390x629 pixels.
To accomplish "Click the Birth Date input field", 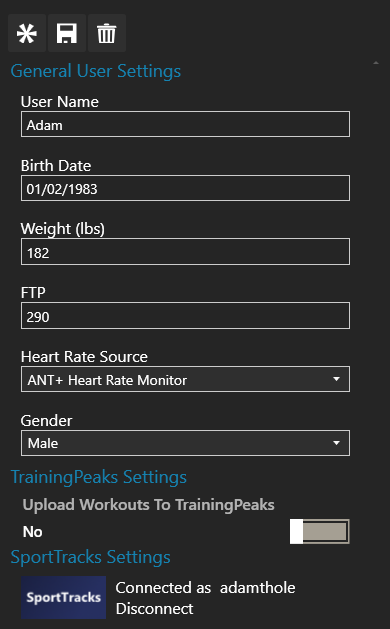I will click(185, 188).
